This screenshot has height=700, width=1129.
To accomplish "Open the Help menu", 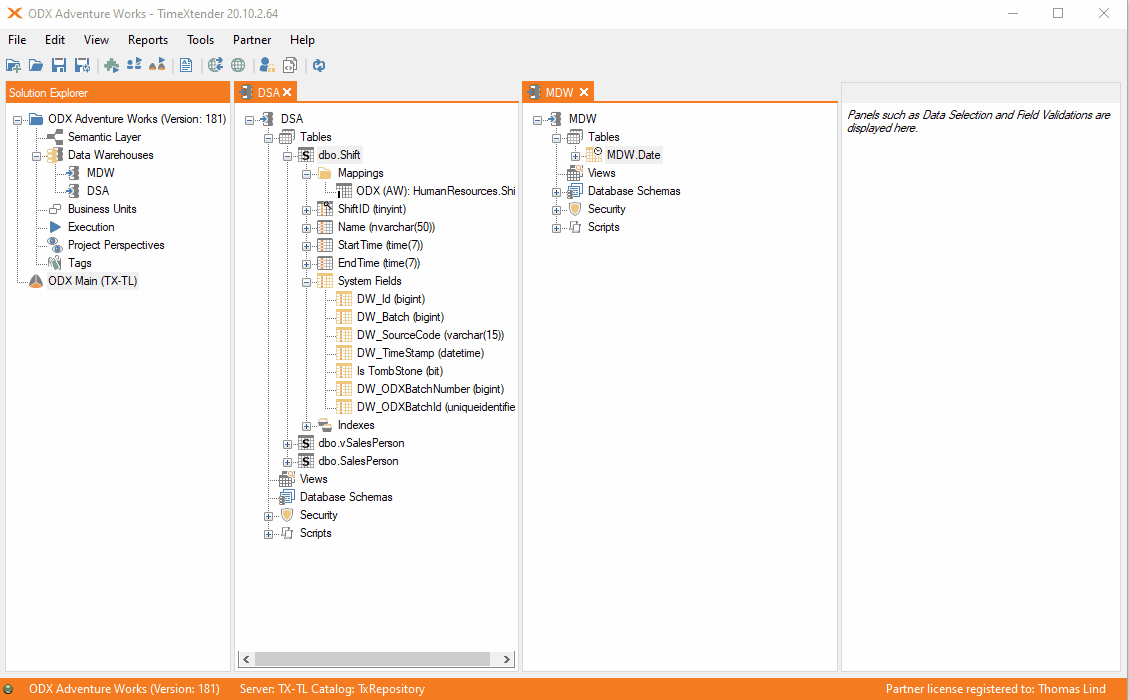I will pyautogui.click(x=302, y=40).
